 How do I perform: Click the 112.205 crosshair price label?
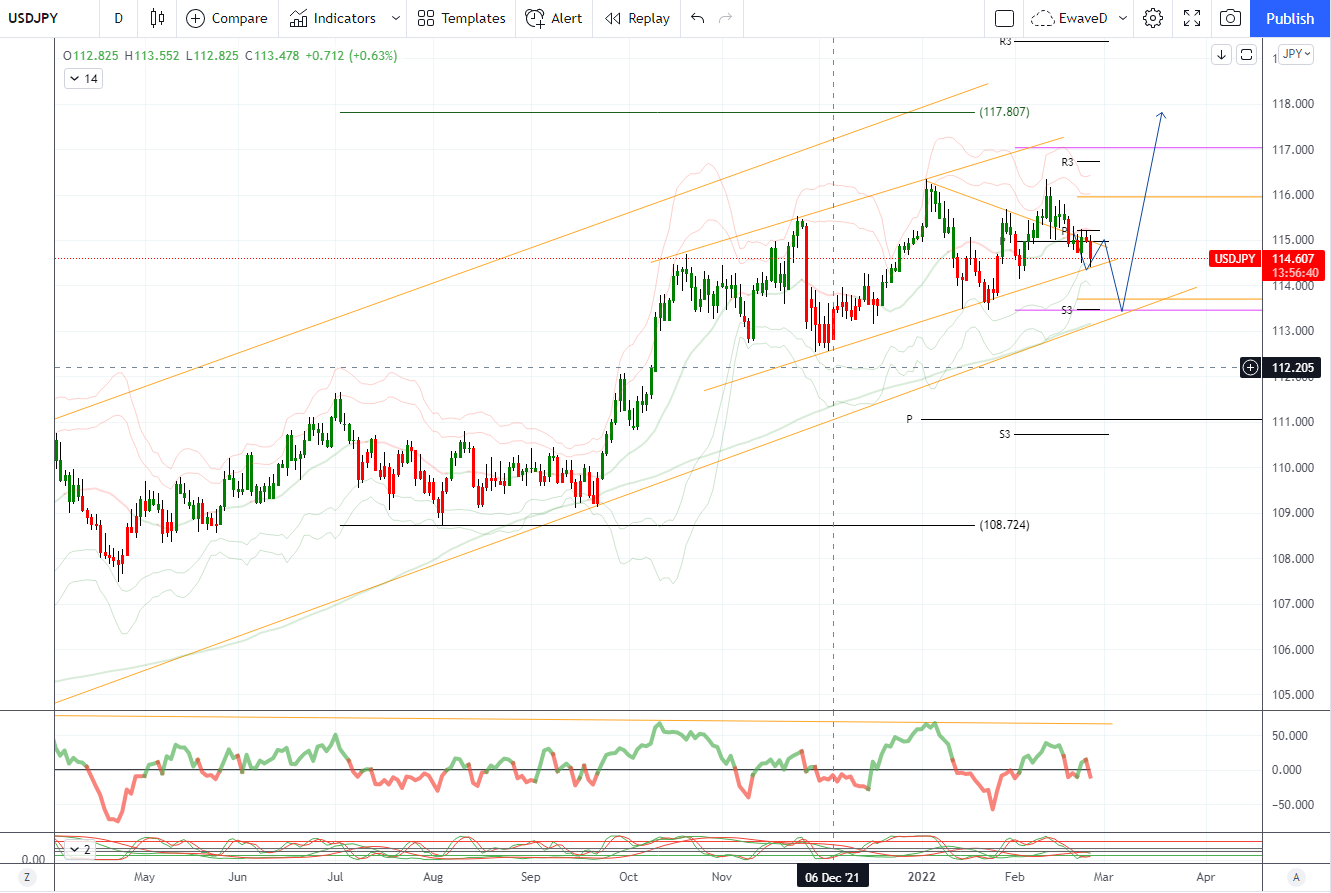click(1292, 368)
